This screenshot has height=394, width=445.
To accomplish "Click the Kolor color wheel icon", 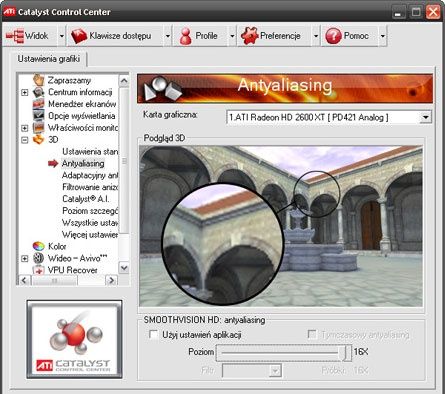I will (x=39, y=246).
